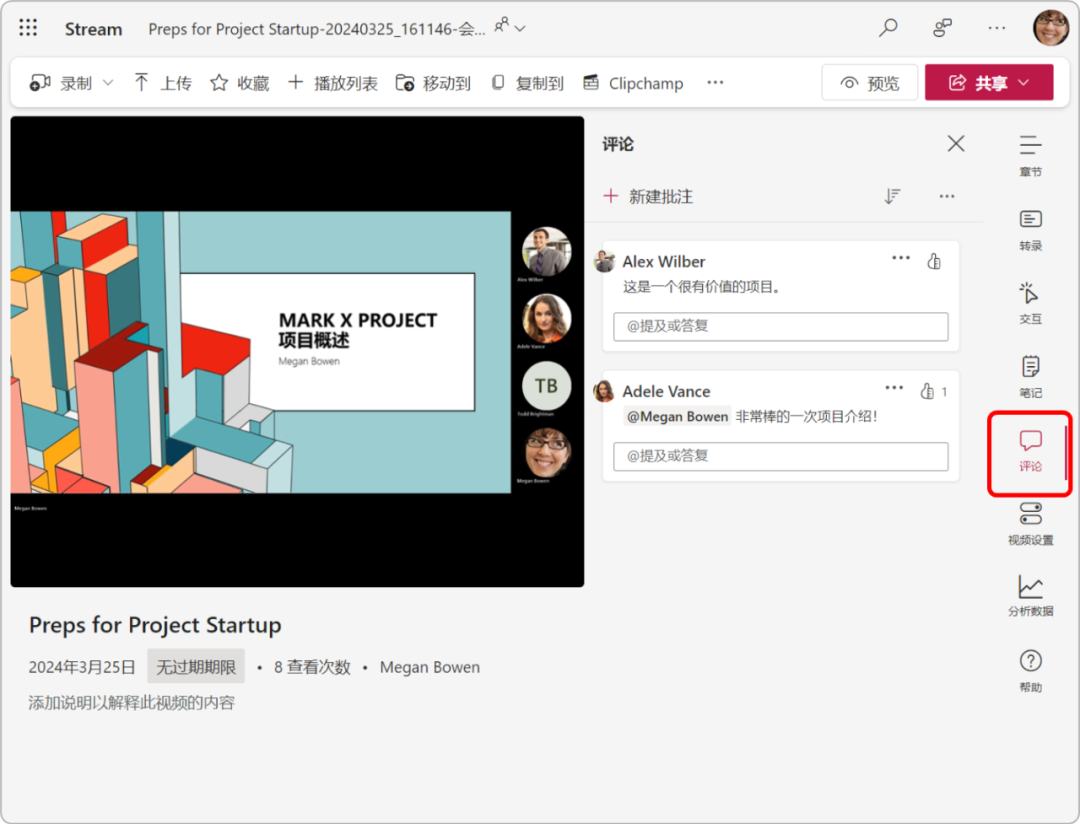Expand the Share (共享) button dropdown
Viewport: 1080px width, 824px height.
tap(1023, 83)
